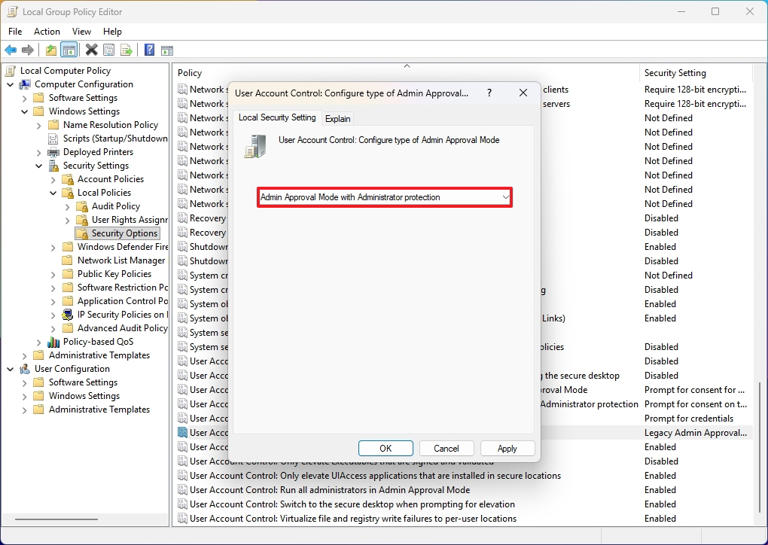768x545 pixels.
Task: Click the Account Policies locked folder icon
Action: pyautogui.click(x=68, y=179)
